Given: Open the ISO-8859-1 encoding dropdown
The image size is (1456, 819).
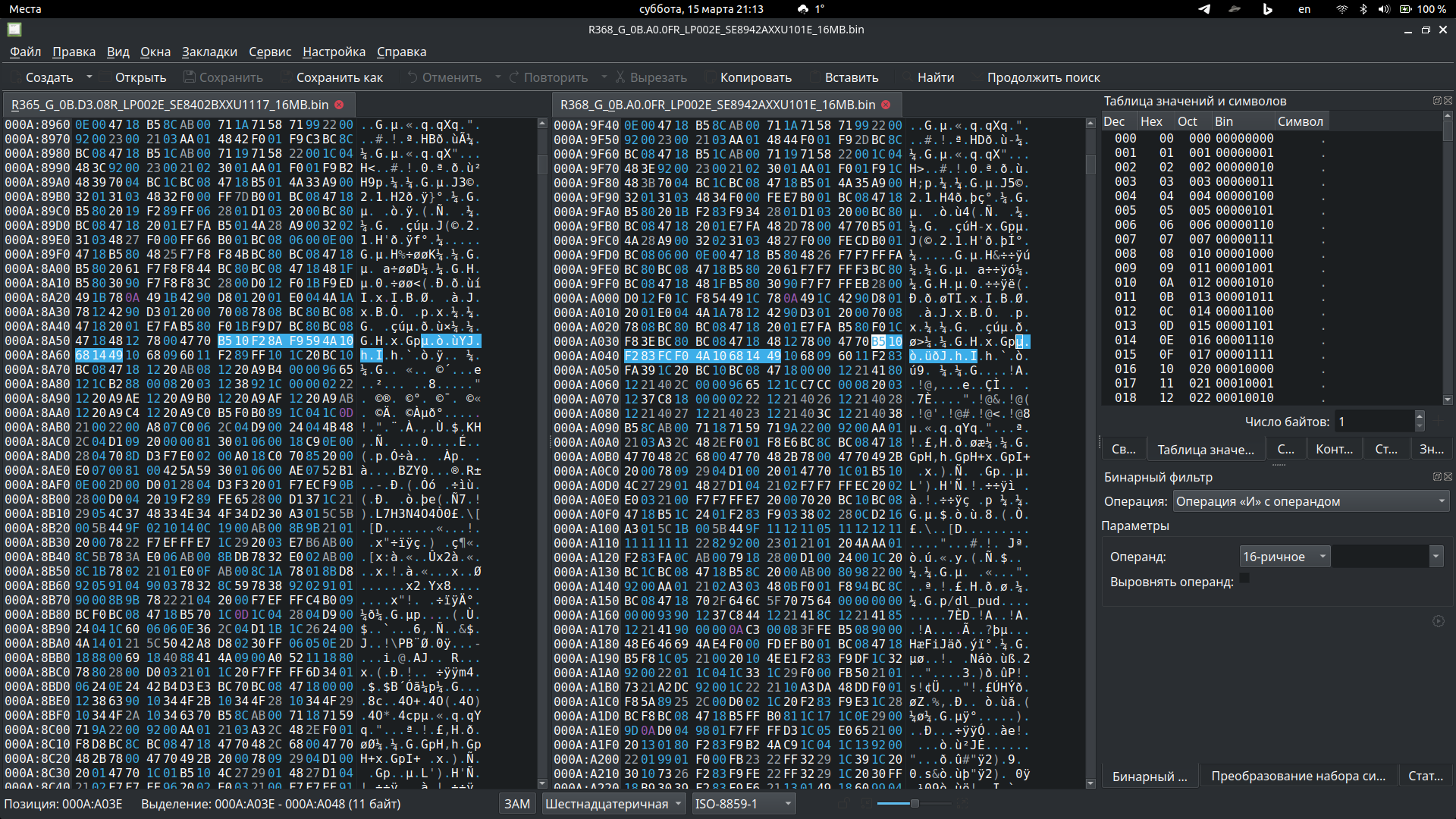Looking at the screenshot, I should click(743, 804).
